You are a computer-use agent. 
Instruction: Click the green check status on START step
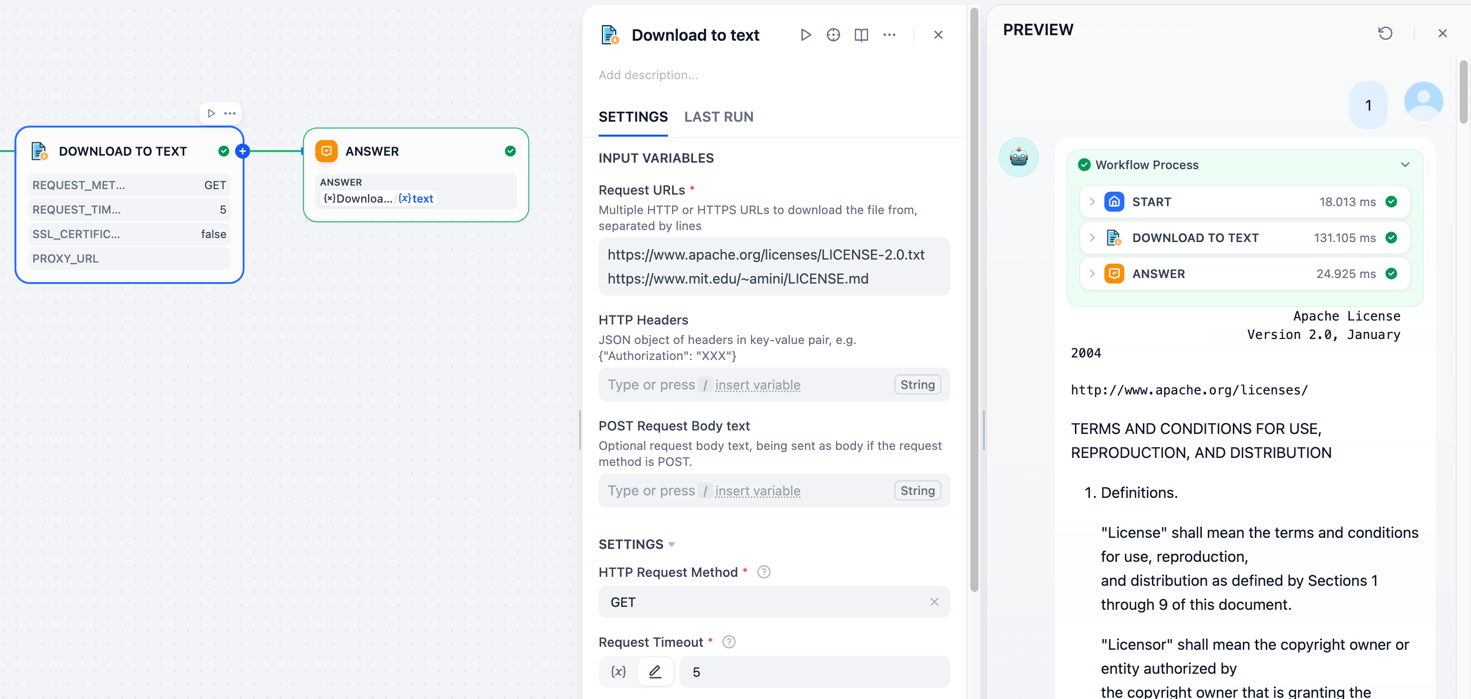coord(1391,202)
